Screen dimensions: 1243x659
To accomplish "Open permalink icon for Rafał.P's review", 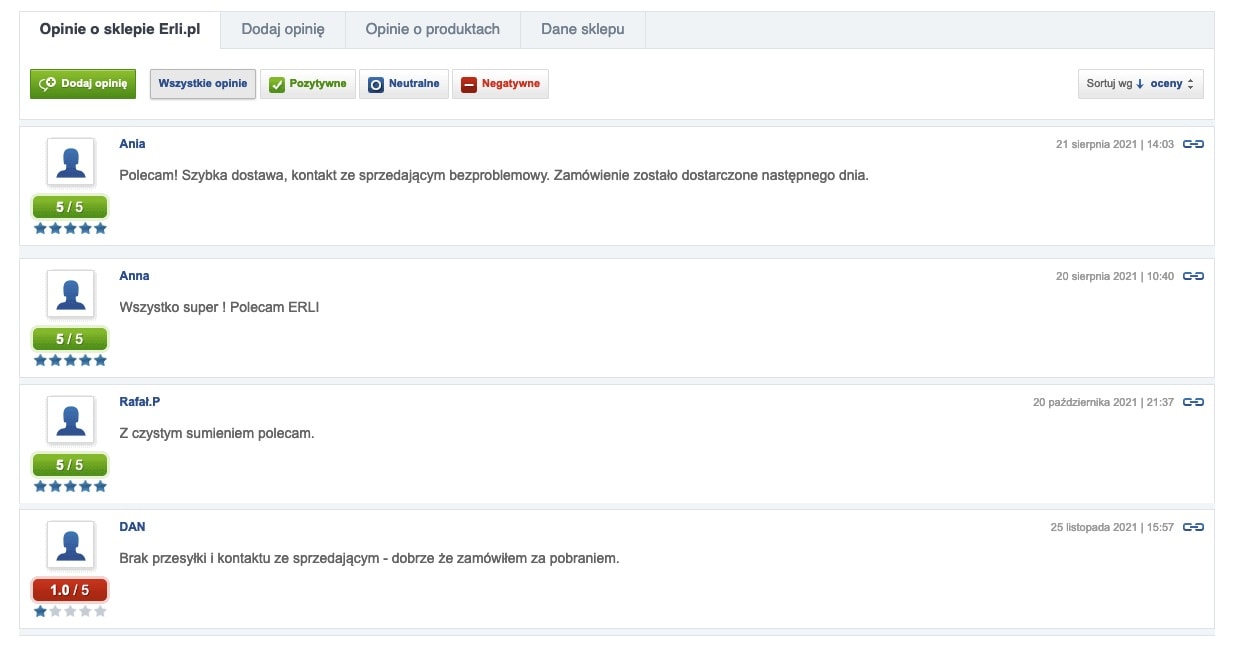I will (1193, 402).
